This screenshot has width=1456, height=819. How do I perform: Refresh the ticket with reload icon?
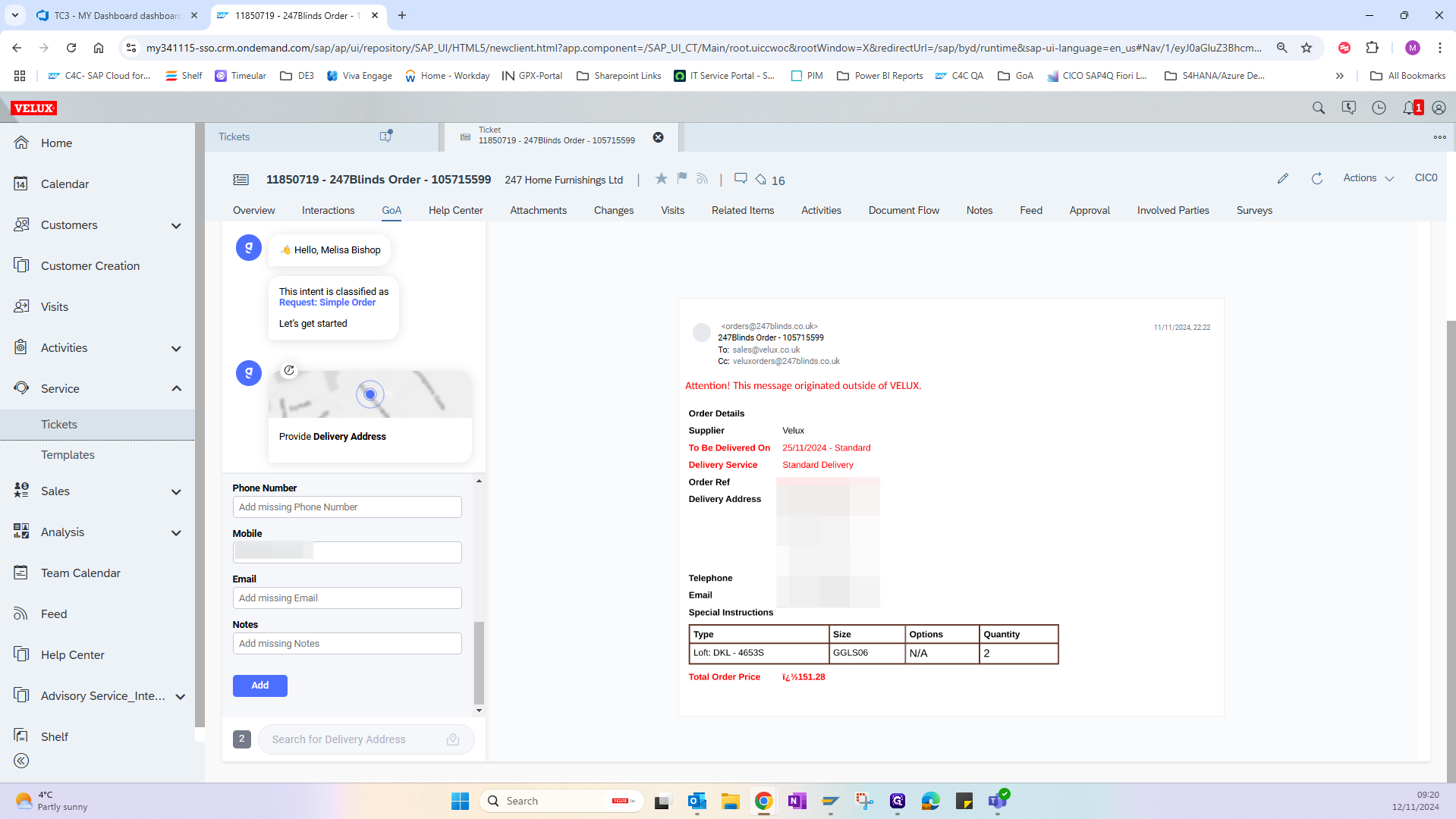[1317, 178]
